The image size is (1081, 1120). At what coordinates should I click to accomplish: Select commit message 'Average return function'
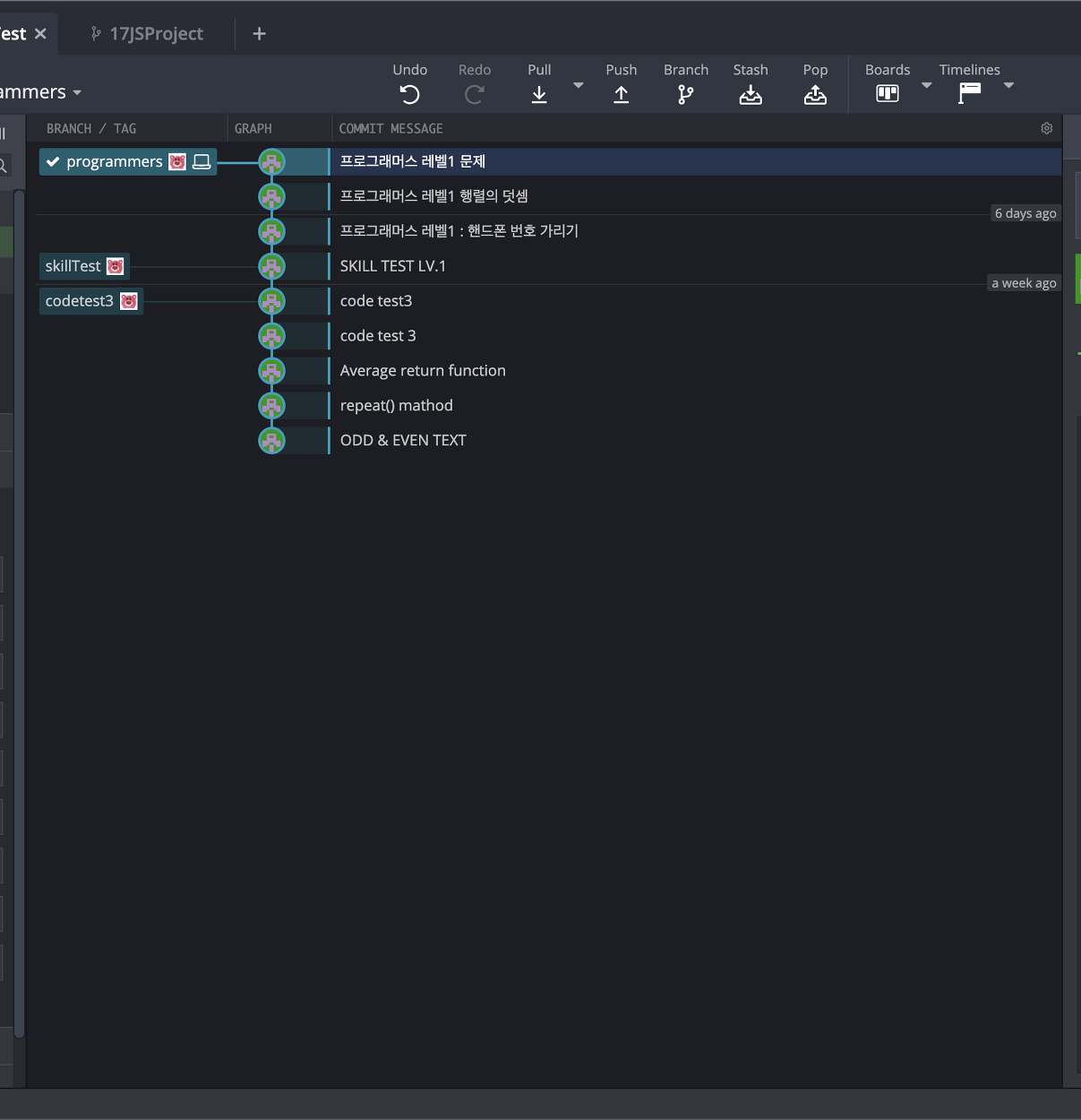423,371
